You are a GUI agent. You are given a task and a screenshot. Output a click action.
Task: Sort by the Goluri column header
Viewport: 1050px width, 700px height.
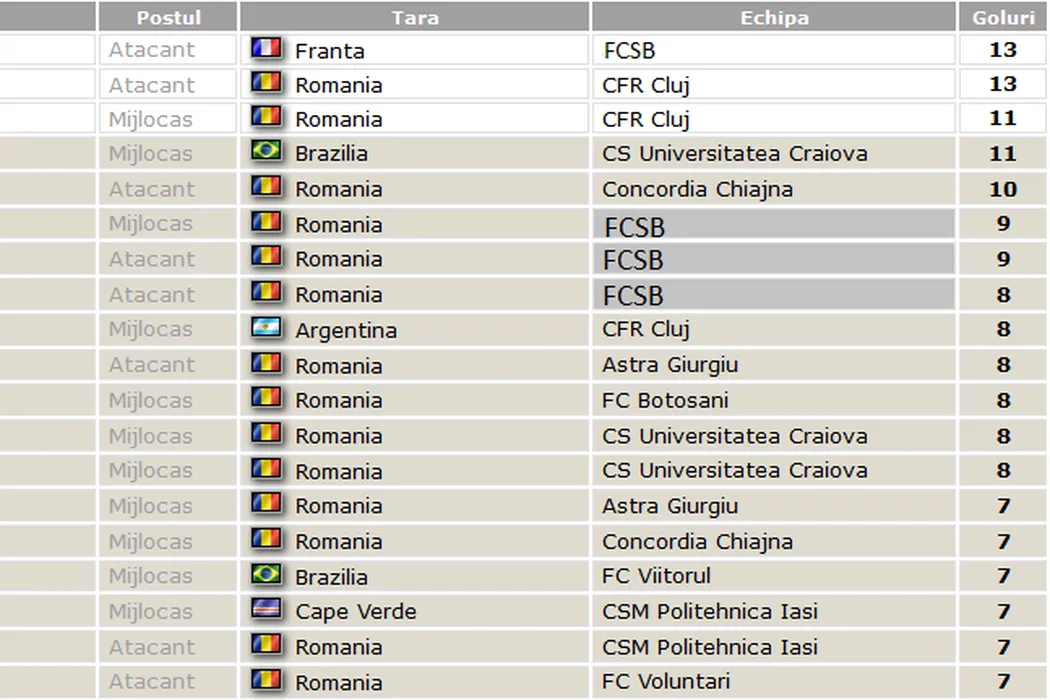[x=1002, y=17]
